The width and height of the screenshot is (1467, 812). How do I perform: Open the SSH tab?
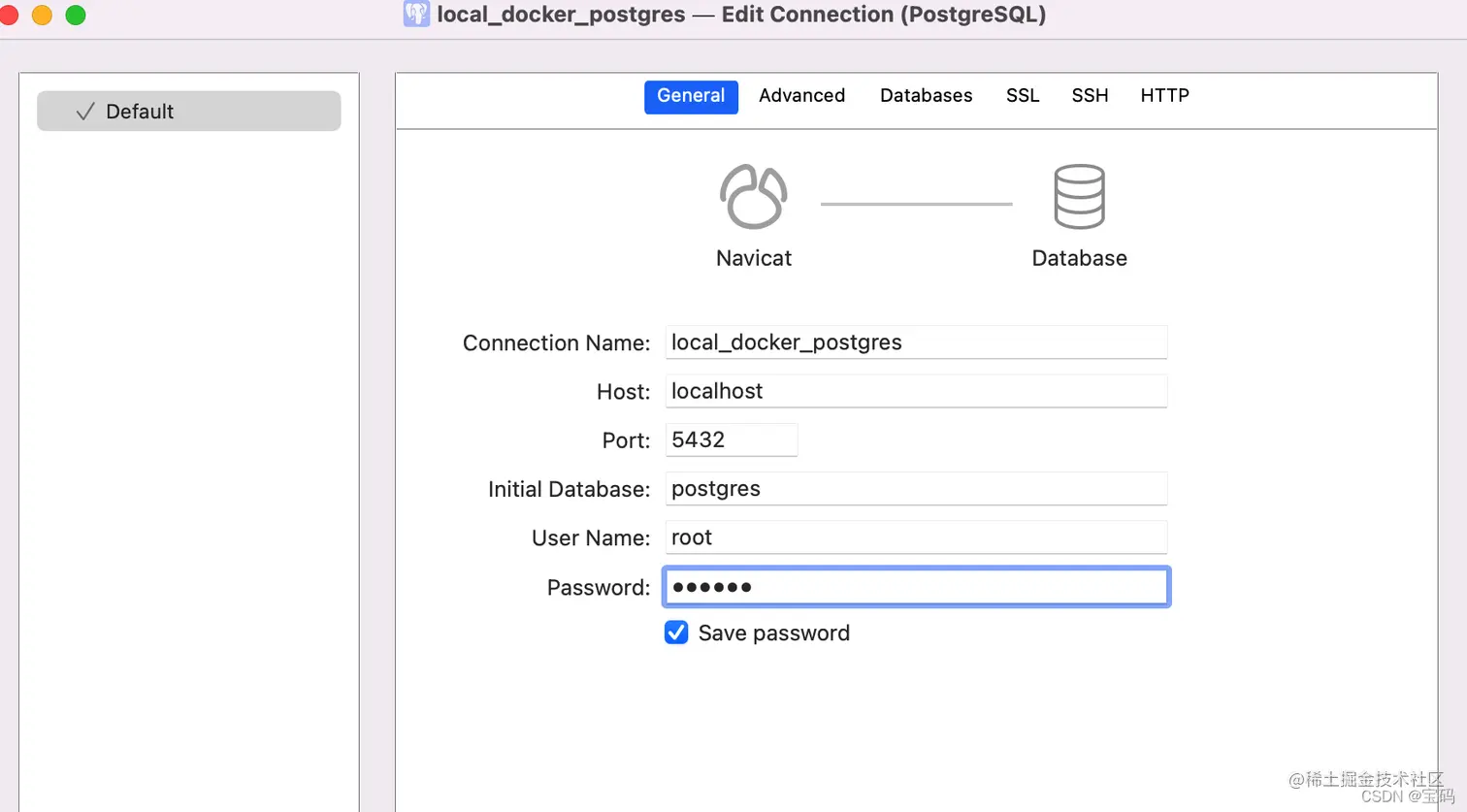[1090, 95]
